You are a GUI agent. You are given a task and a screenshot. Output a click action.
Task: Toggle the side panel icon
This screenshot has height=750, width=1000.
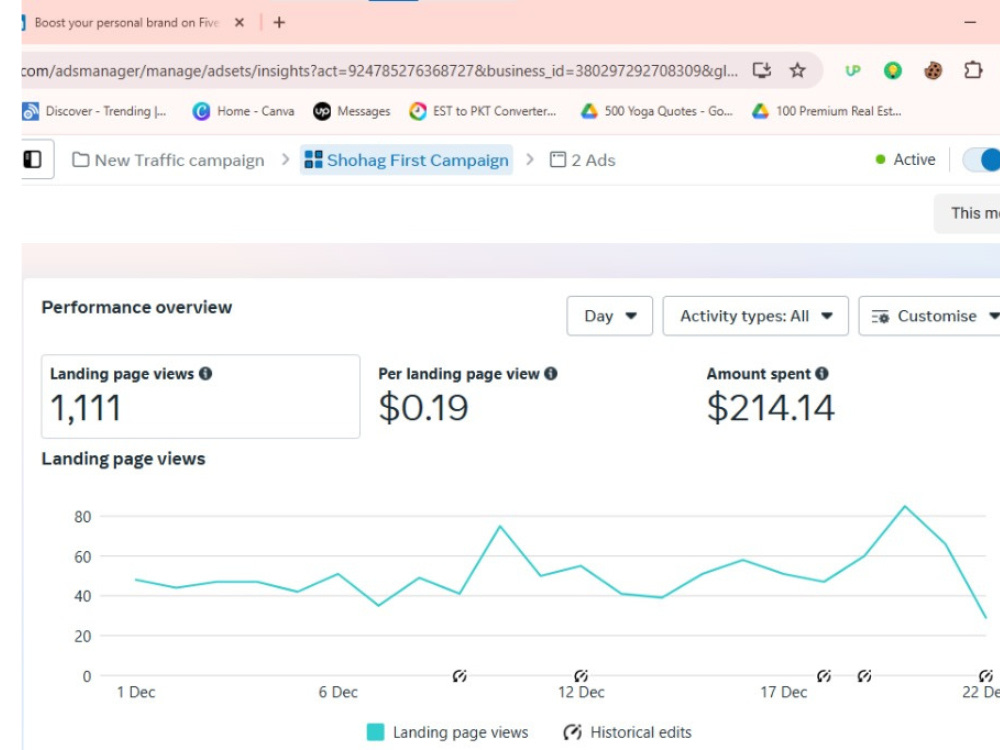(33, 159)
